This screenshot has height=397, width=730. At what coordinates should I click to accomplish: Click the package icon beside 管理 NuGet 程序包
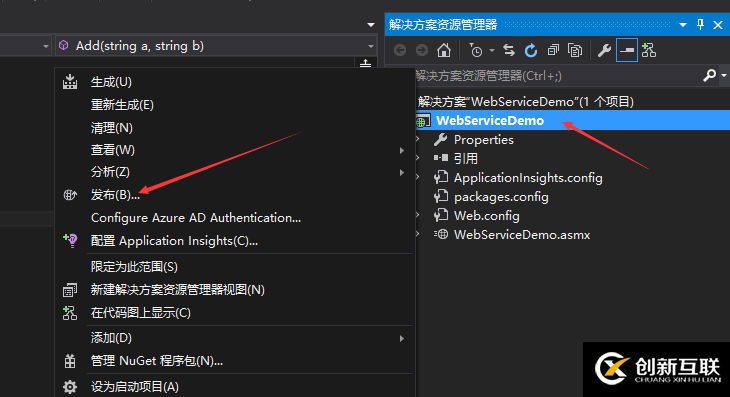pyautogui.click(x=70, y=361)
